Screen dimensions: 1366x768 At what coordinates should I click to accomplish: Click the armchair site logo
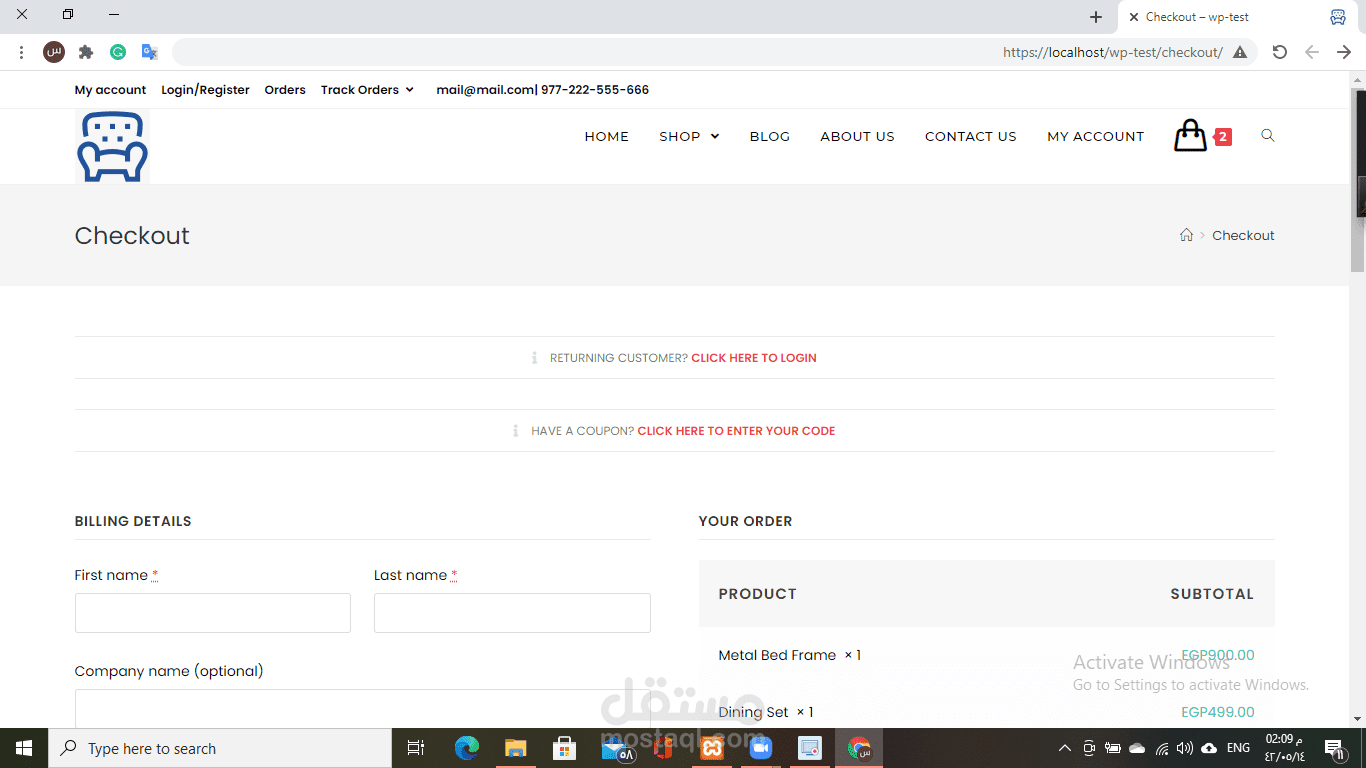click(x=112, y=146)
